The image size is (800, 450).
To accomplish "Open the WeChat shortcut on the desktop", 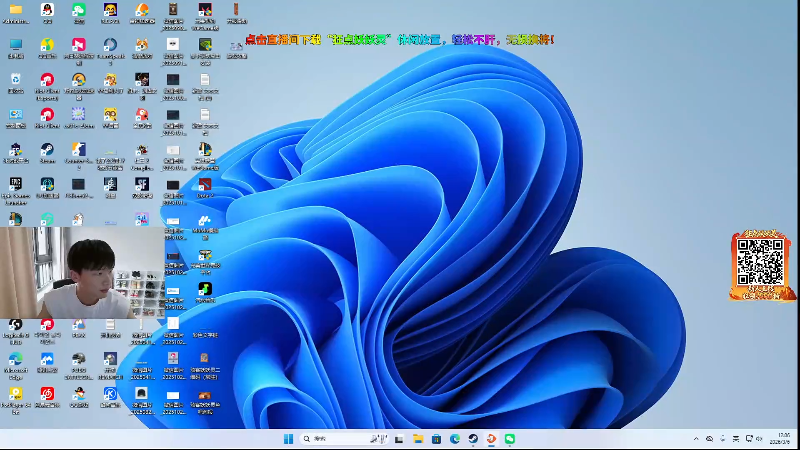I will point(79,11).
